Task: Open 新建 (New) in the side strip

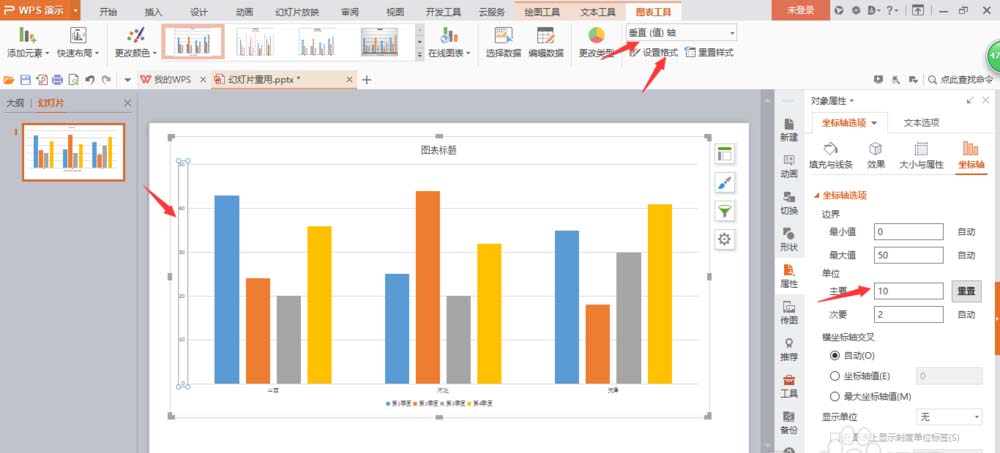Action: point(789,130)
